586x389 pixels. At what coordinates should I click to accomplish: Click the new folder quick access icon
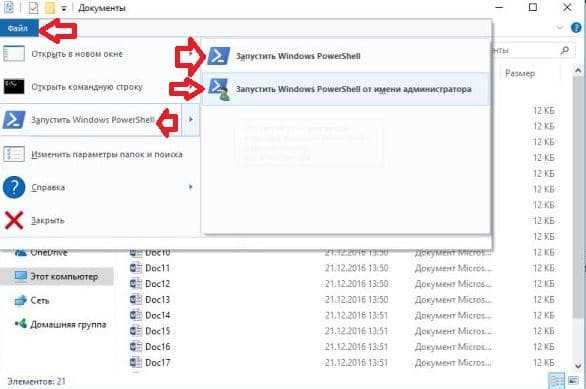[50, 7]
